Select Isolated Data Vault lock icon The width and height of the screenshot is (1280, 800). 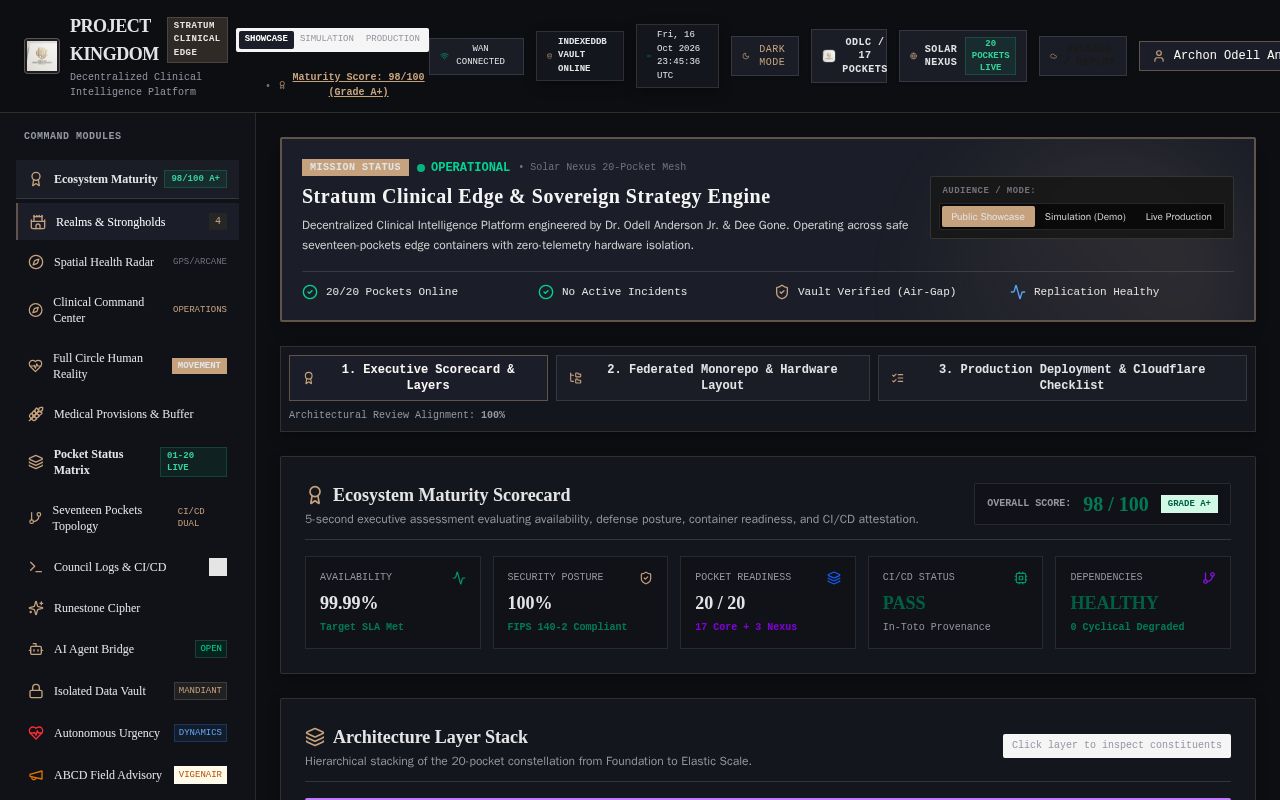36,691
